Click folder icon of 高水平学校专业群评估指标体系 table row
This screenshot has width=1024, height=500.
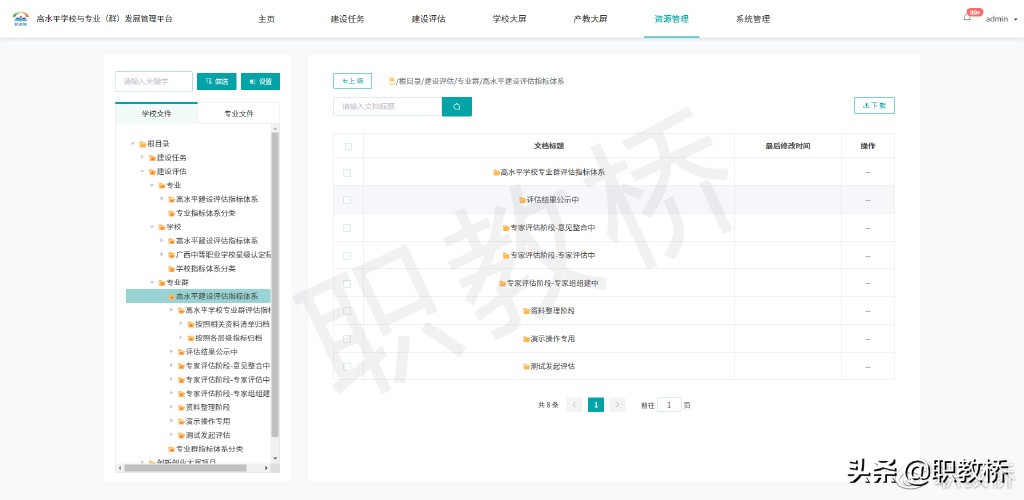tap(496, 172)
